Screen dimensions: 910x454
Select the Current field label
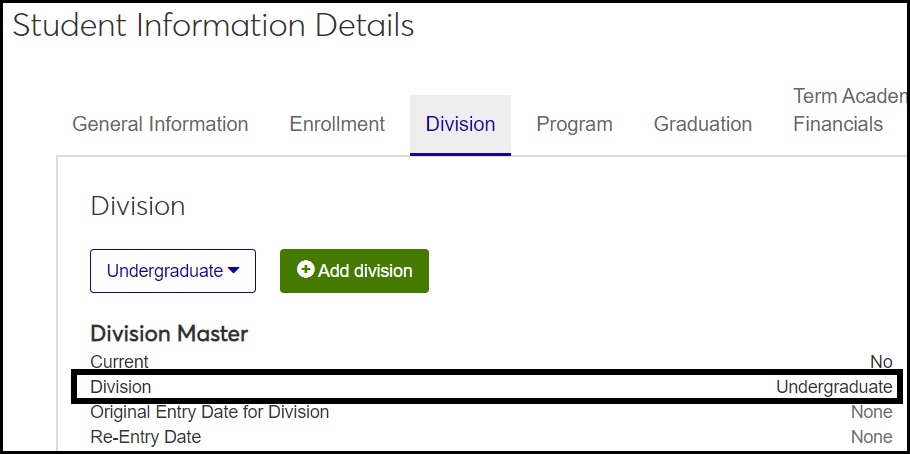click(x=119, y=362)
